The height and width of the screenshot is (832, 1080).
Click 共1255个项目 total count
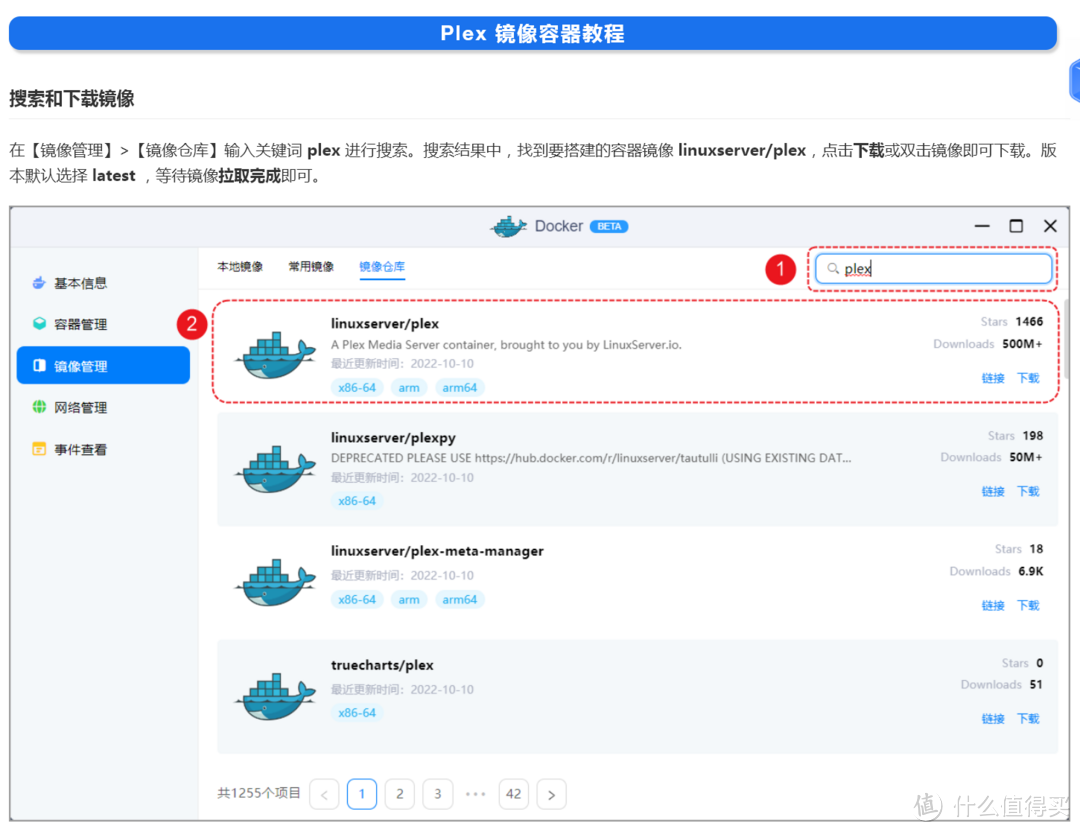click(259, 793)
